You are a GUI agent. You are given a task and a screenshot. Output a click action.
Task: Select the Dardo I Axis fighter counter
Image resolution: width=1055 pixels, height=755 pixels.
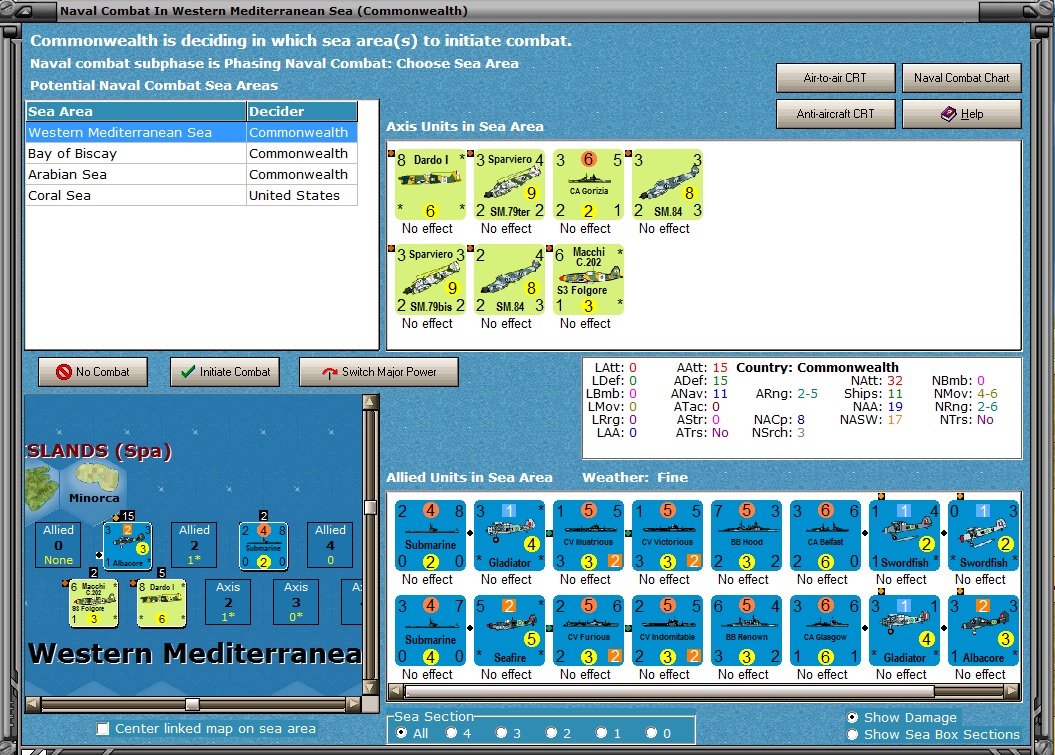click(430, 184)
